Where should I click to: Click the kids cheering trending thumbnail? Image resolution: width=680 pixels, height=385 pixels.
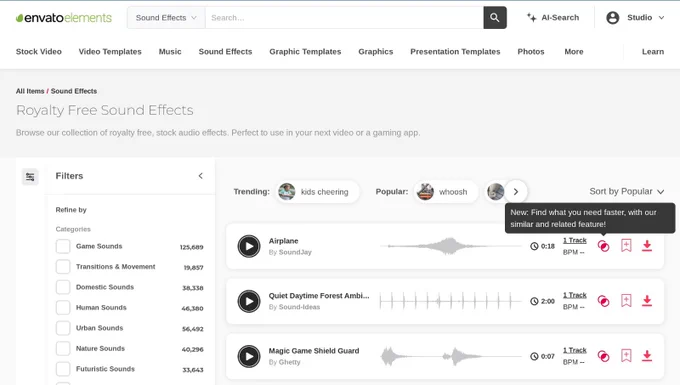[287, 192]
